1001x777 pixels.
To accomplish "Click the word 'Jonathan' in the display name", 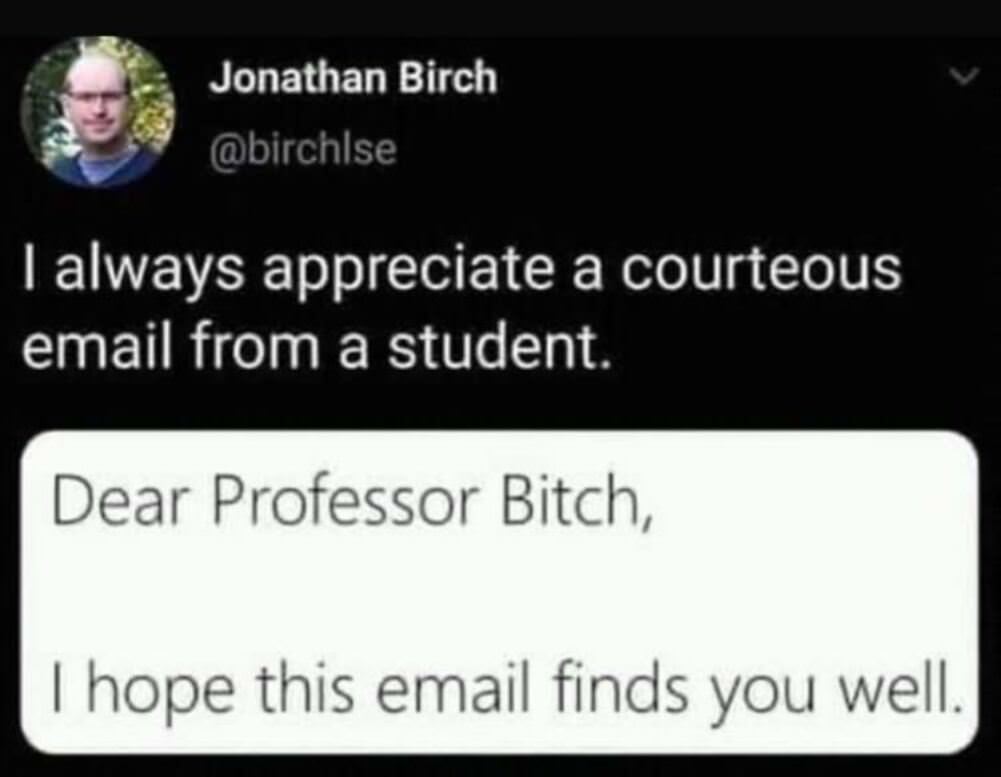I will (299, 78).
